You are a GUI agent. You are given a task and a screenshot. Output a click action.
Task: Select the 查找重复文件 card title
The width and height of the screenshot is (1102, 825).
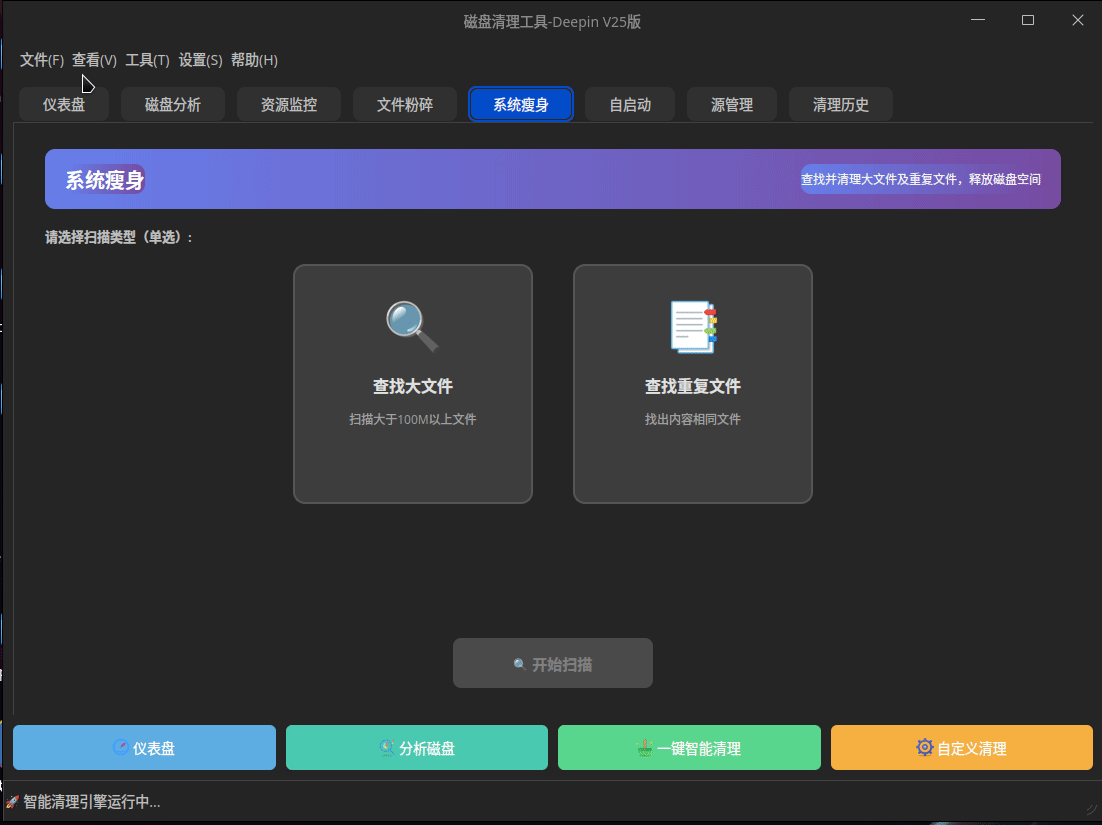pos(693,386)
